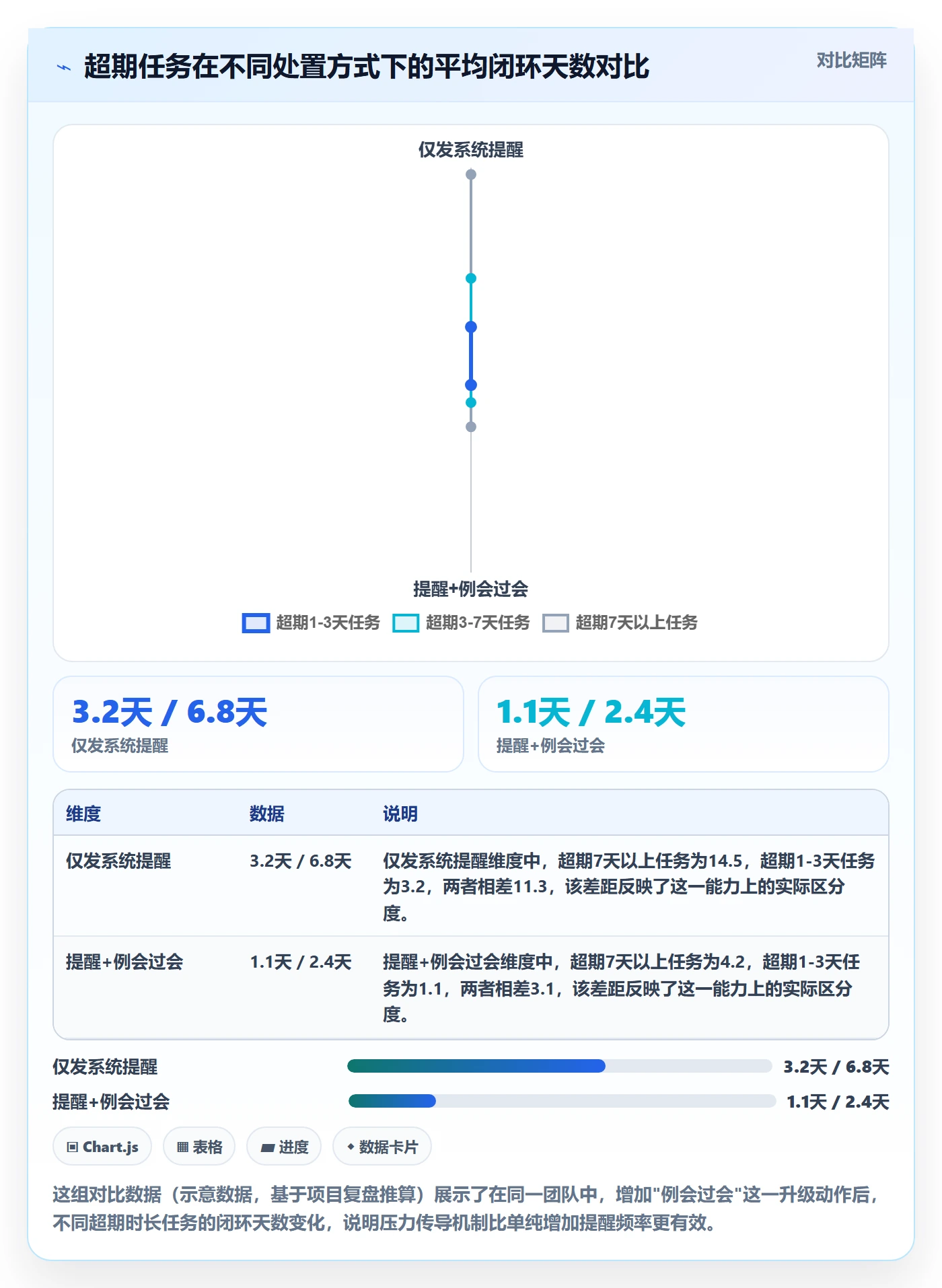Click 提醒+例会过会 in the table's 维度 column
The height and width of the screenshot is (1288, 942).
[124, 962]
